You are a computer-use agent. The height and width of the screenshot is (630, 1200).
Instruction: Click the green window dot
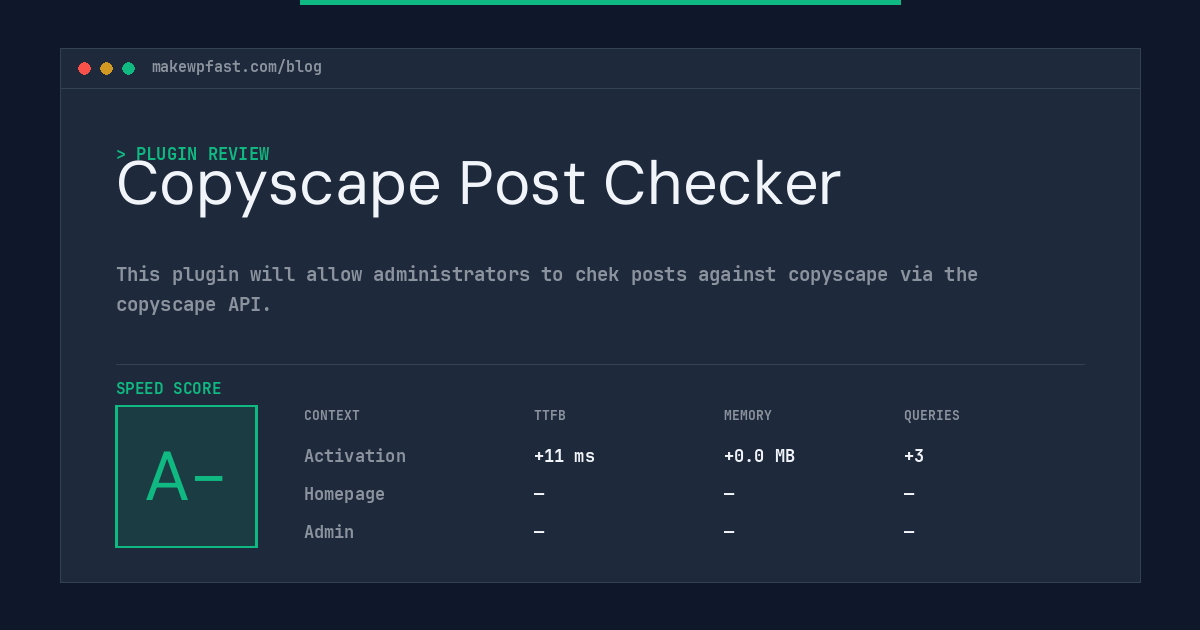tap(128, 68)
